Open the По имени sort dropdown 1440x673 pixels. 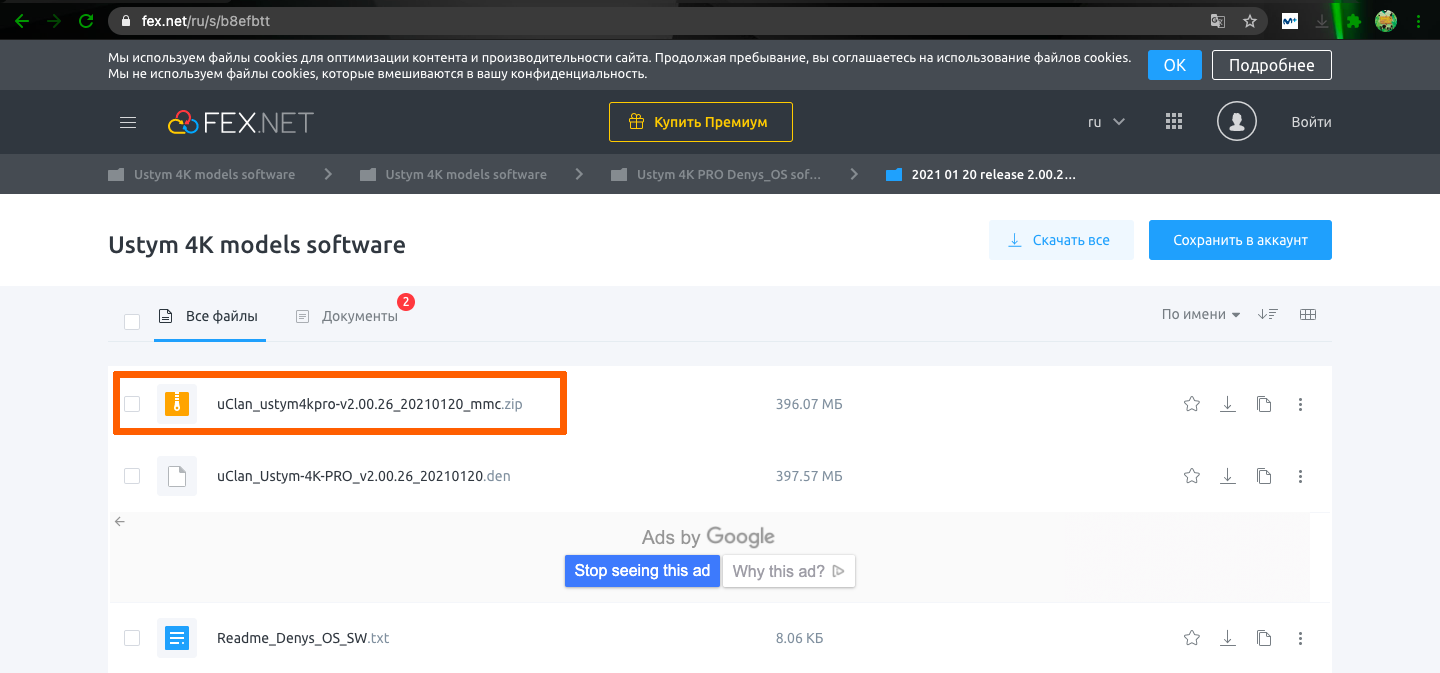[x=1200, y=315]
